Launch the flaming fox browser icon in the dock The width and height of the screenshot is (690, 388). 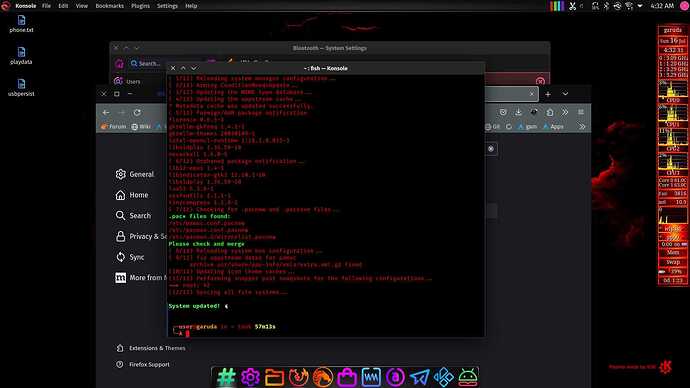pyautogui.click(x=298, y=377)
